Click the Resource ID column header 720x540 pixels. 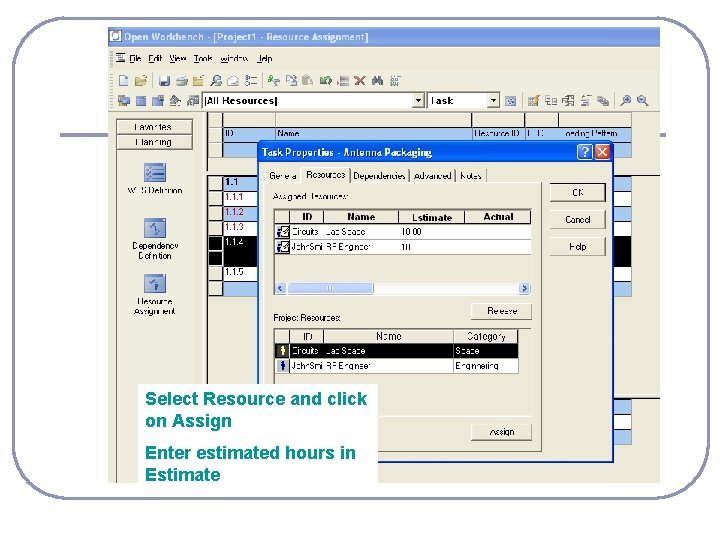click(498, 134)
